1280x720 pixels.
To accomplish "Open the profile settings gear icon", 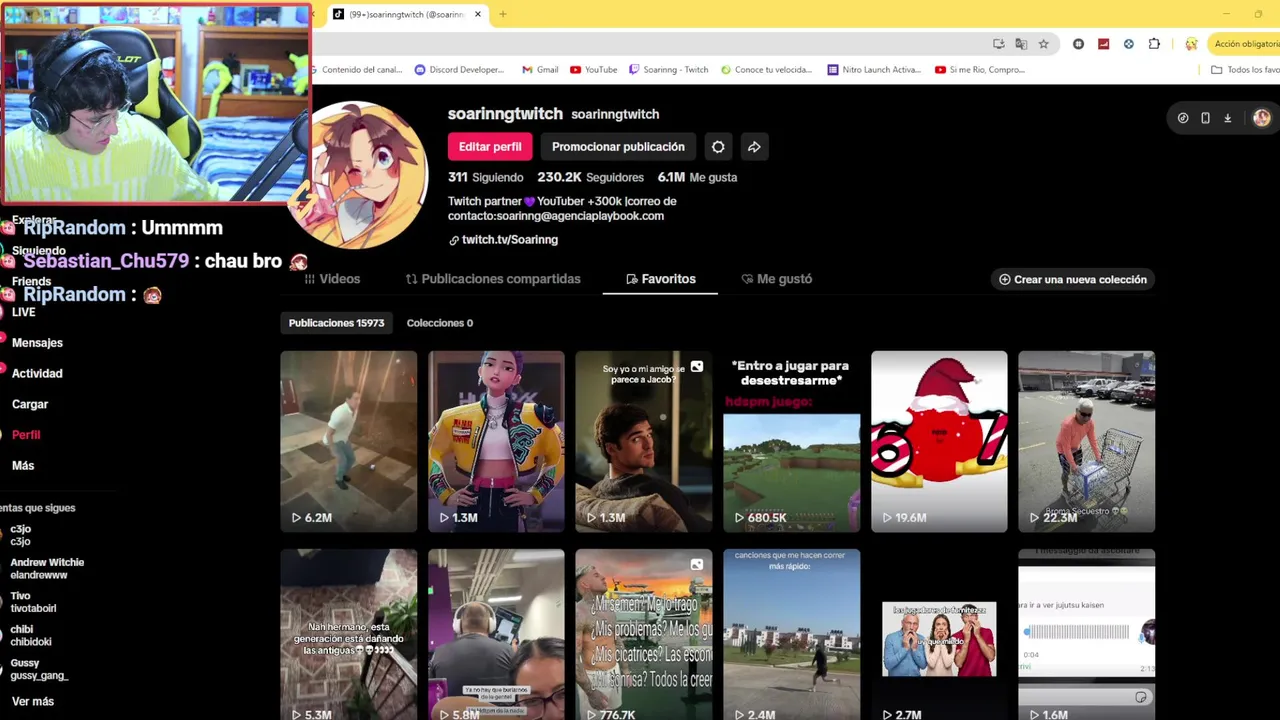I will coord(718,147).
